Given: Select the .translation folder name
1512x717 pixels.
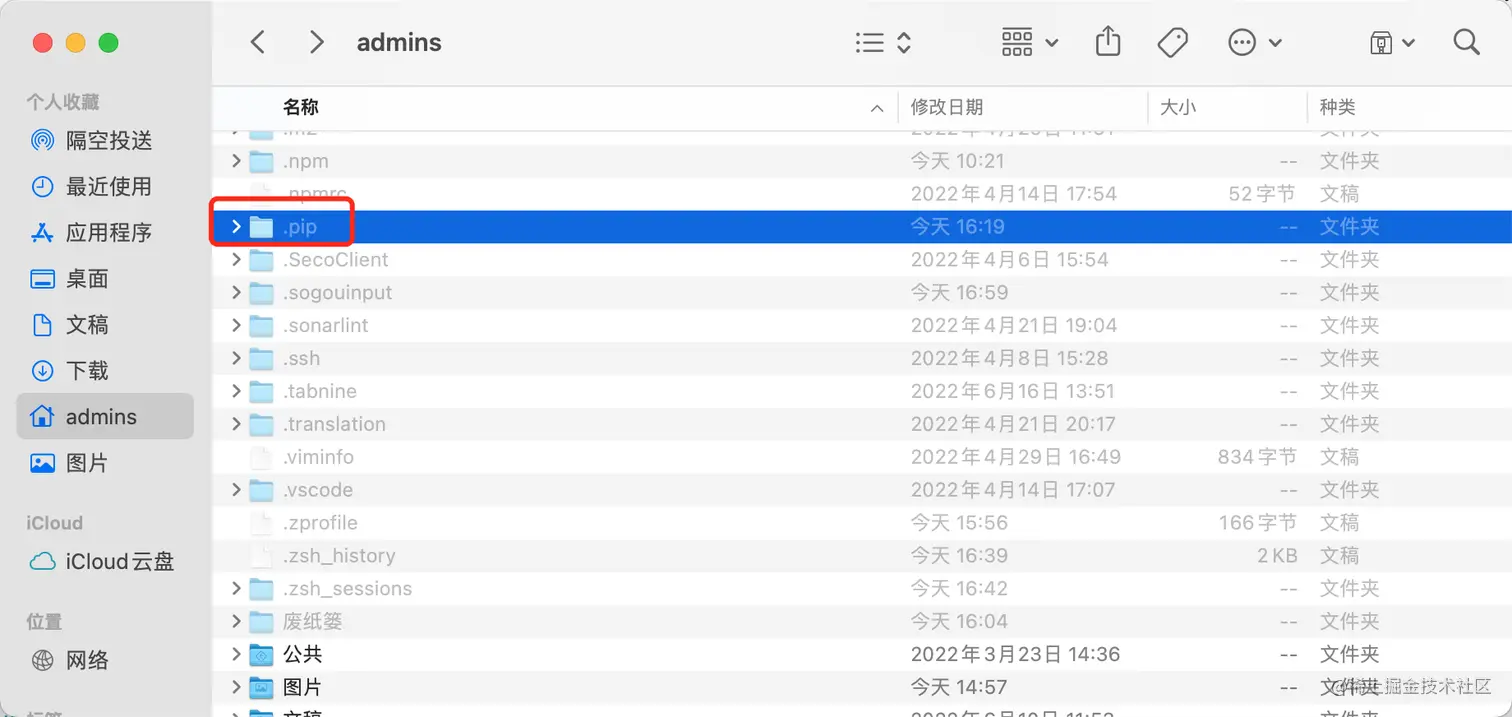Looking at the screenshot, I should (334, 424).
